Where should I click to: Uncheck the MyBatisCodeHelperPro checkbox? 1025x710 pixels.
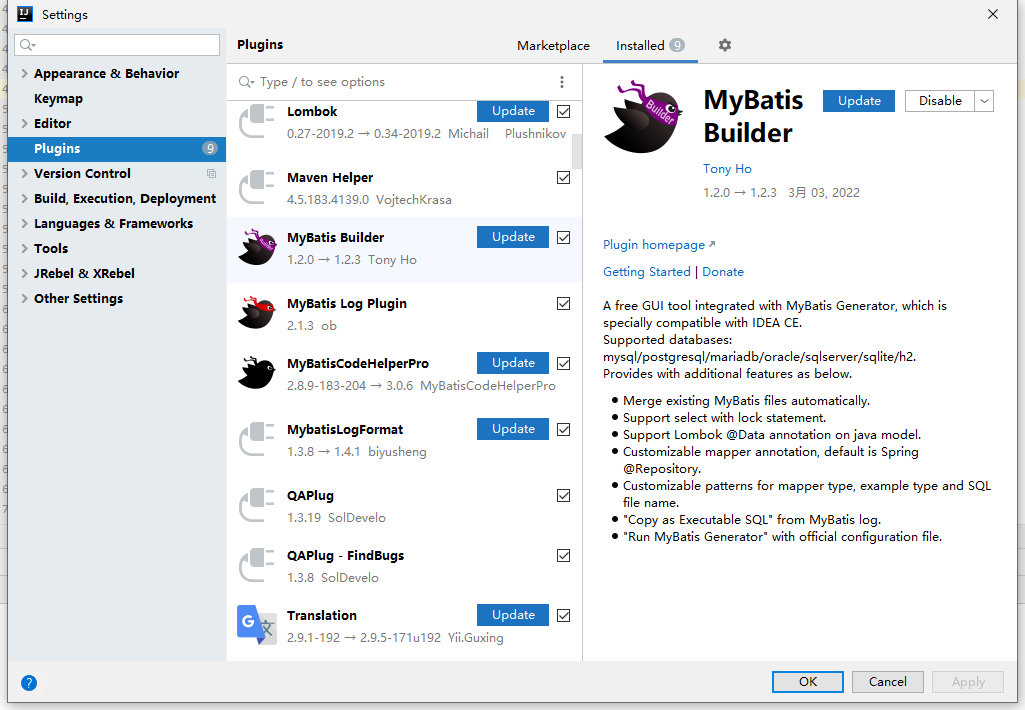[x=563, y=363]
